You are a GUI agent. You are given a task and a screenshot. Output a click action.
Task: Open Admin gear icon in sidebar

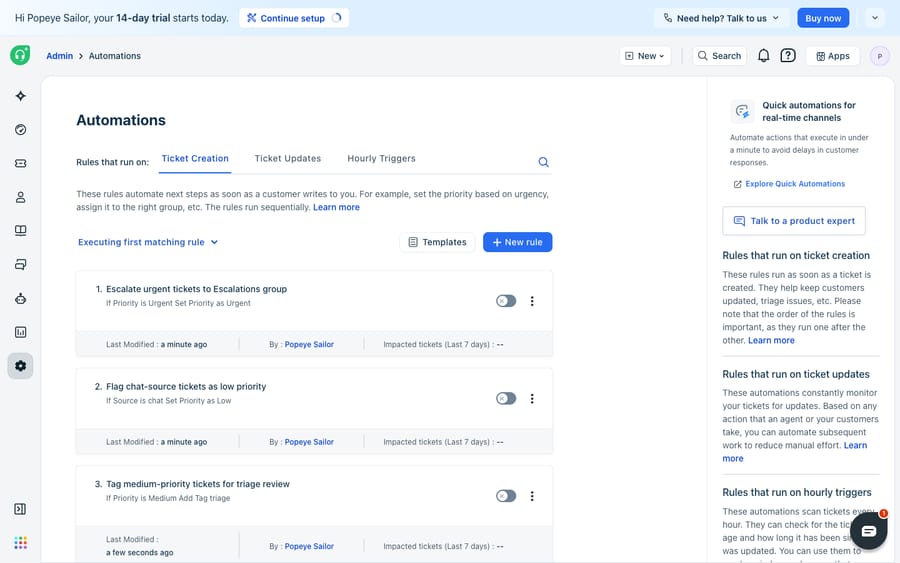(x=21, y=366)
